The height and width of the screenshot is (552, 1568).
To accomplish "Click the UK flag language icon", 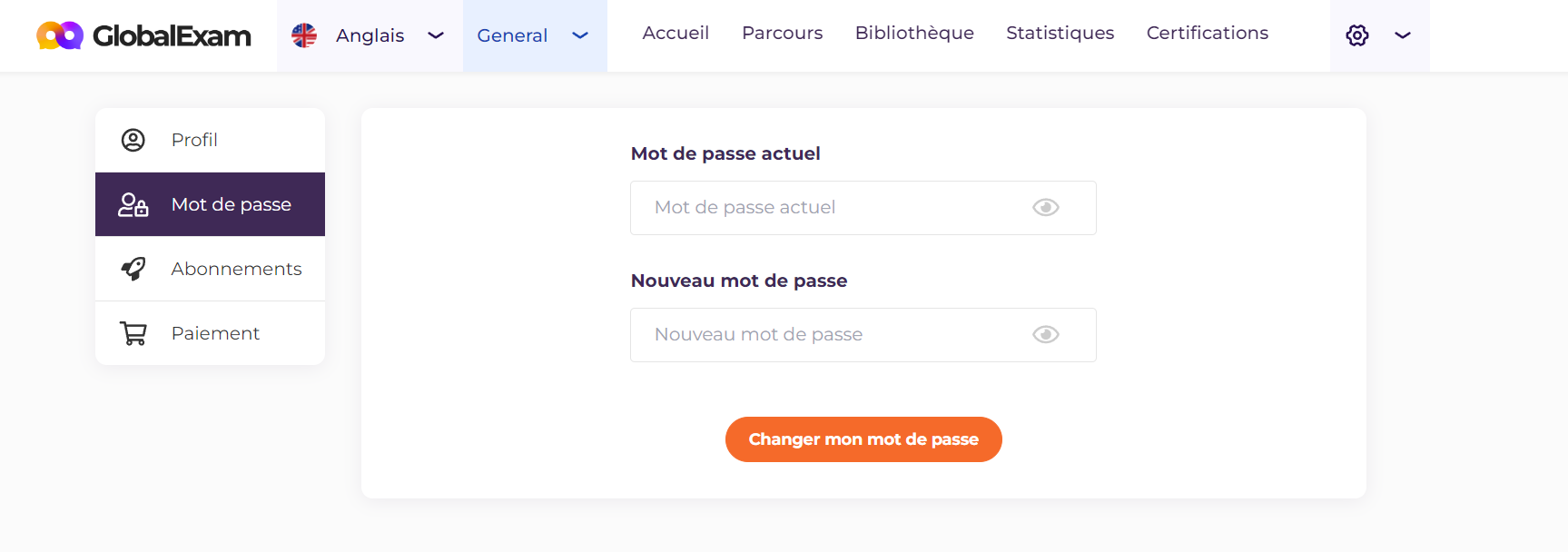I will pyautogui.click(x=304, y=35).
